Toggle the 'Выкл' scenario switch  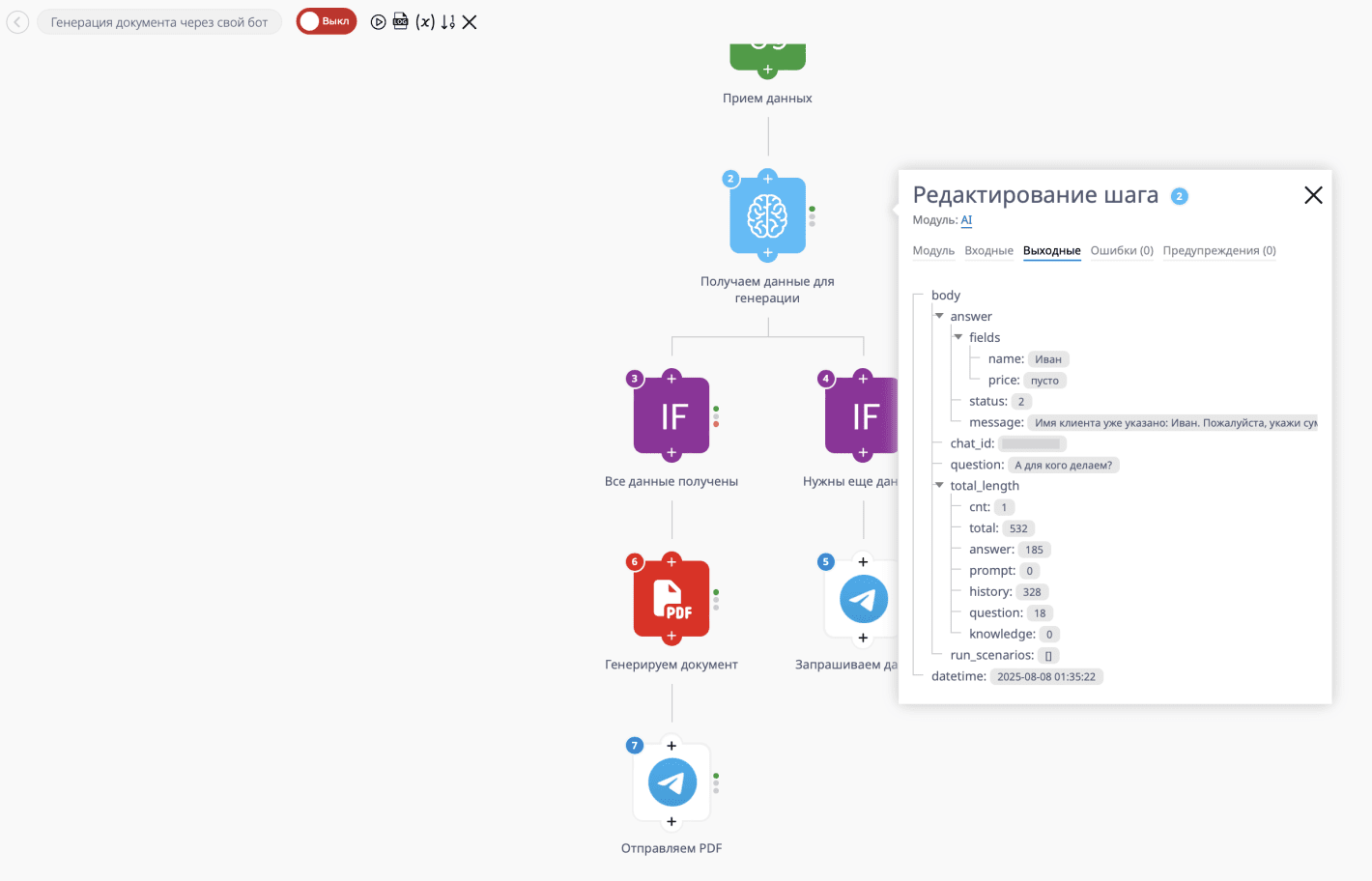pos(327,21)
